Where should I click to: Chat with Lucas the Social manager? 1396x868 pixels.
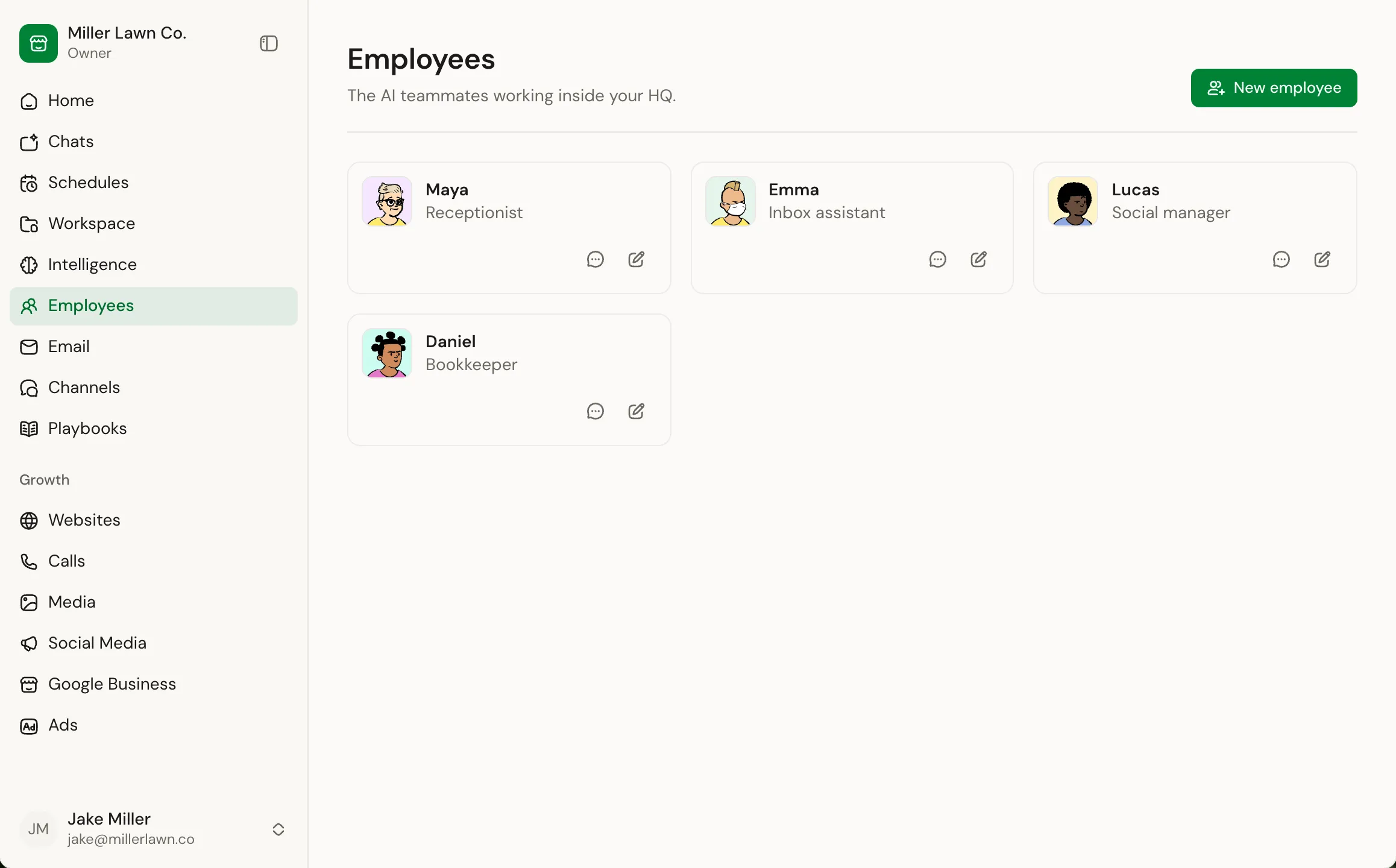coord(1281,259)
